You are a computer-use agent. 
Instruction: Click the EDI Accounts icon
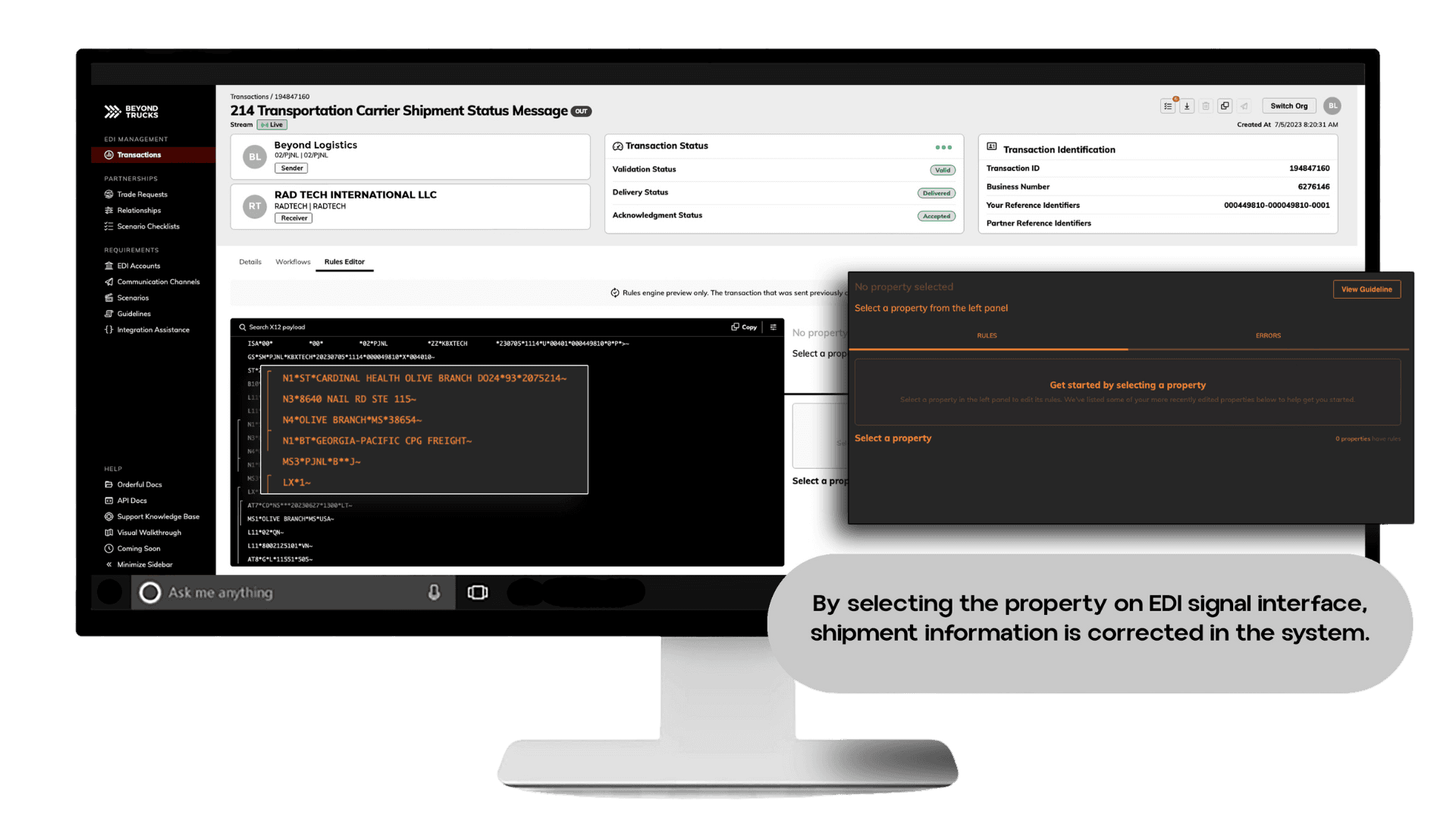[x=108, y=265]
